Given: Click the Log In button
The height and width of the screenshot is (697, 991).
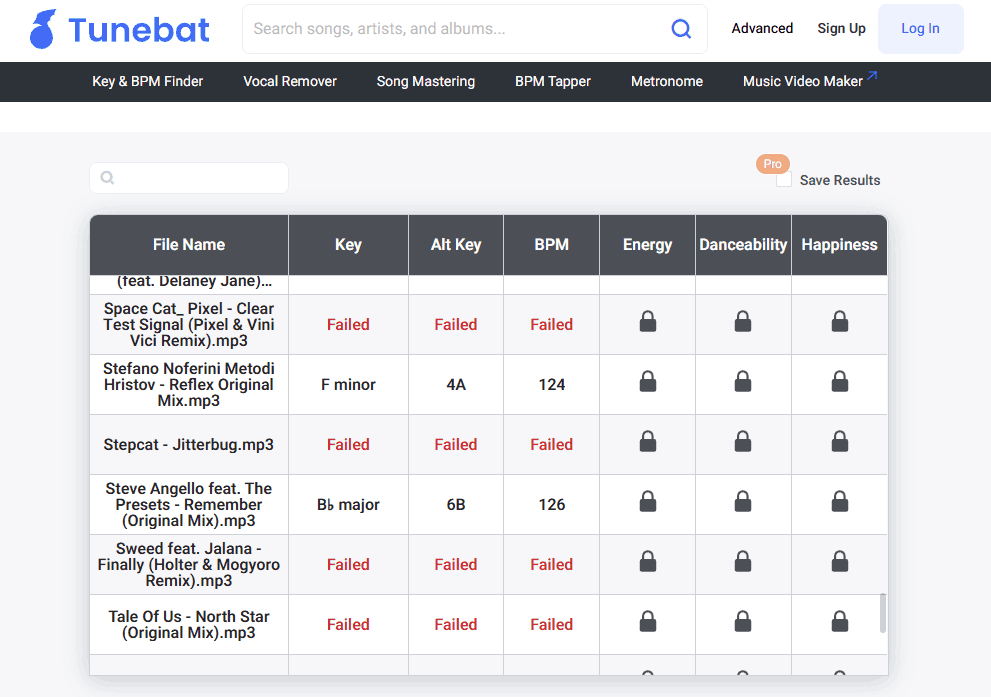Looking at the screenshot, I should click(920, 28).
